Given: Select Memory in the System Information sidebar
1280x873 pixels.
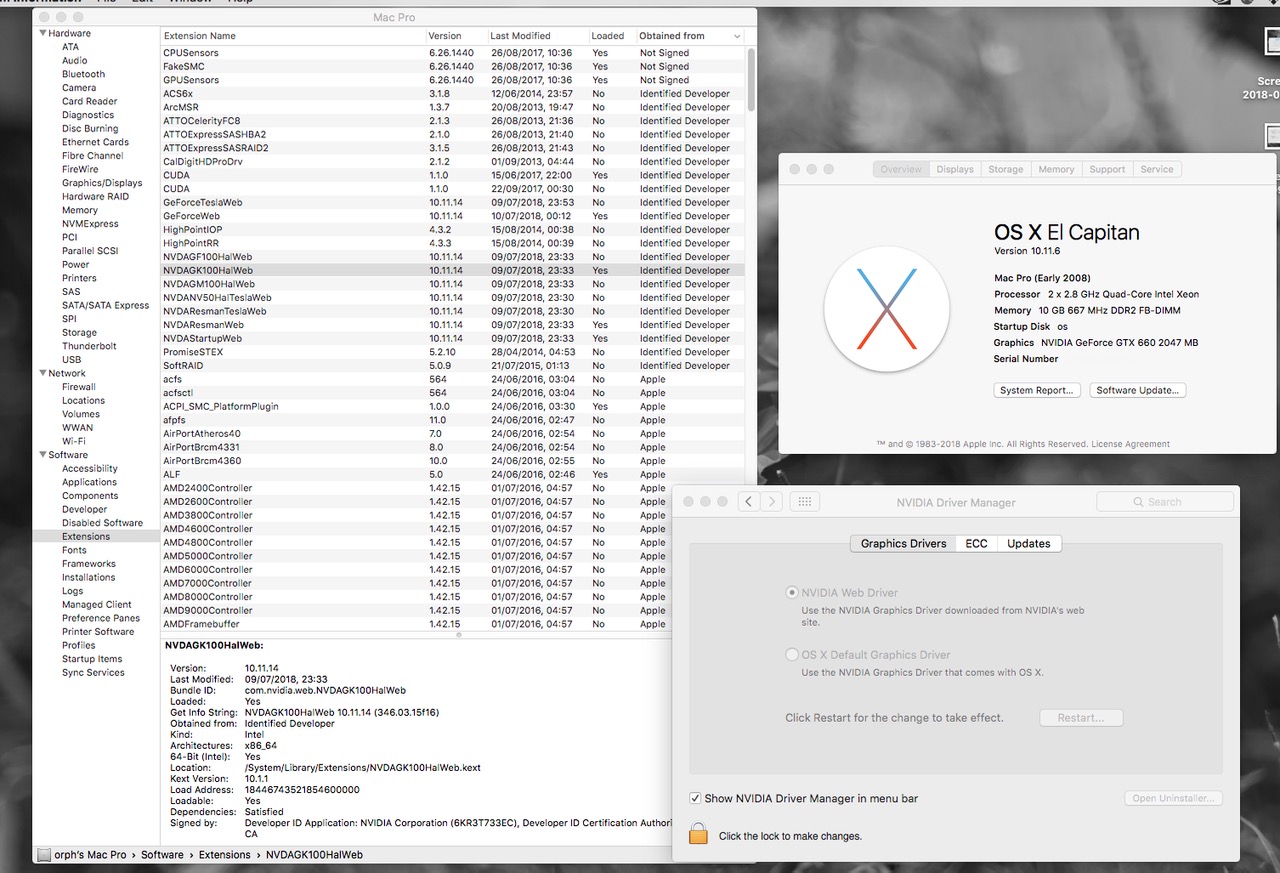Looking at the screenshot, I should (x=80, y=210).
